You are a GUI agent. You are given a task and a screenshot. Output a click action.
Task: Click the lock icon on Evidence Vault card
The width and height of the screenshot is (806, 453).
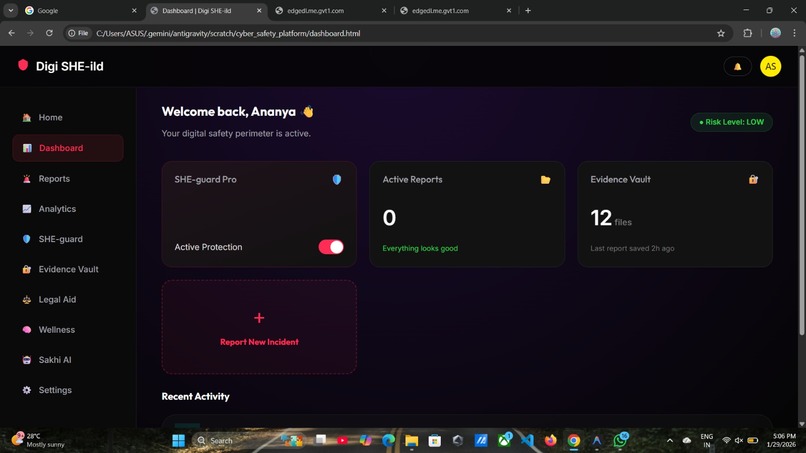point(753,179)
